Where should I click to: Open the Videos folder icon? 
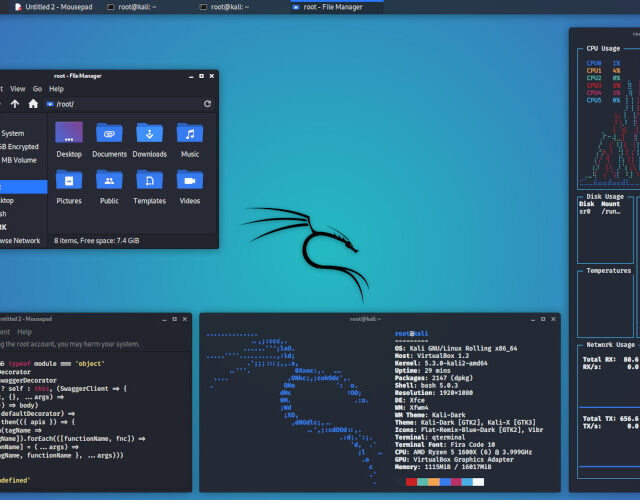(190, 187)
